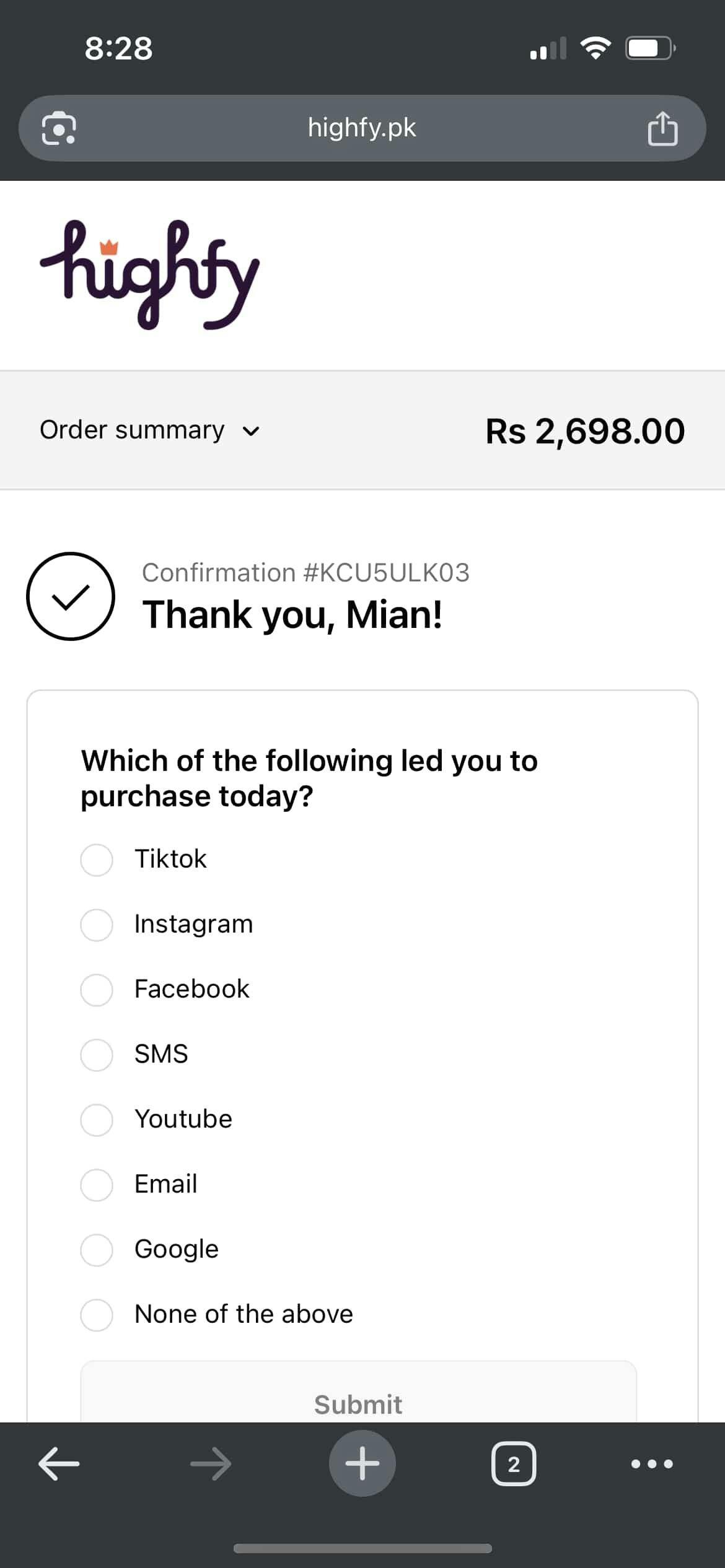Expand the Order summary section
The height and width of the screenshot is (1568, 725).
click(132, 430)
